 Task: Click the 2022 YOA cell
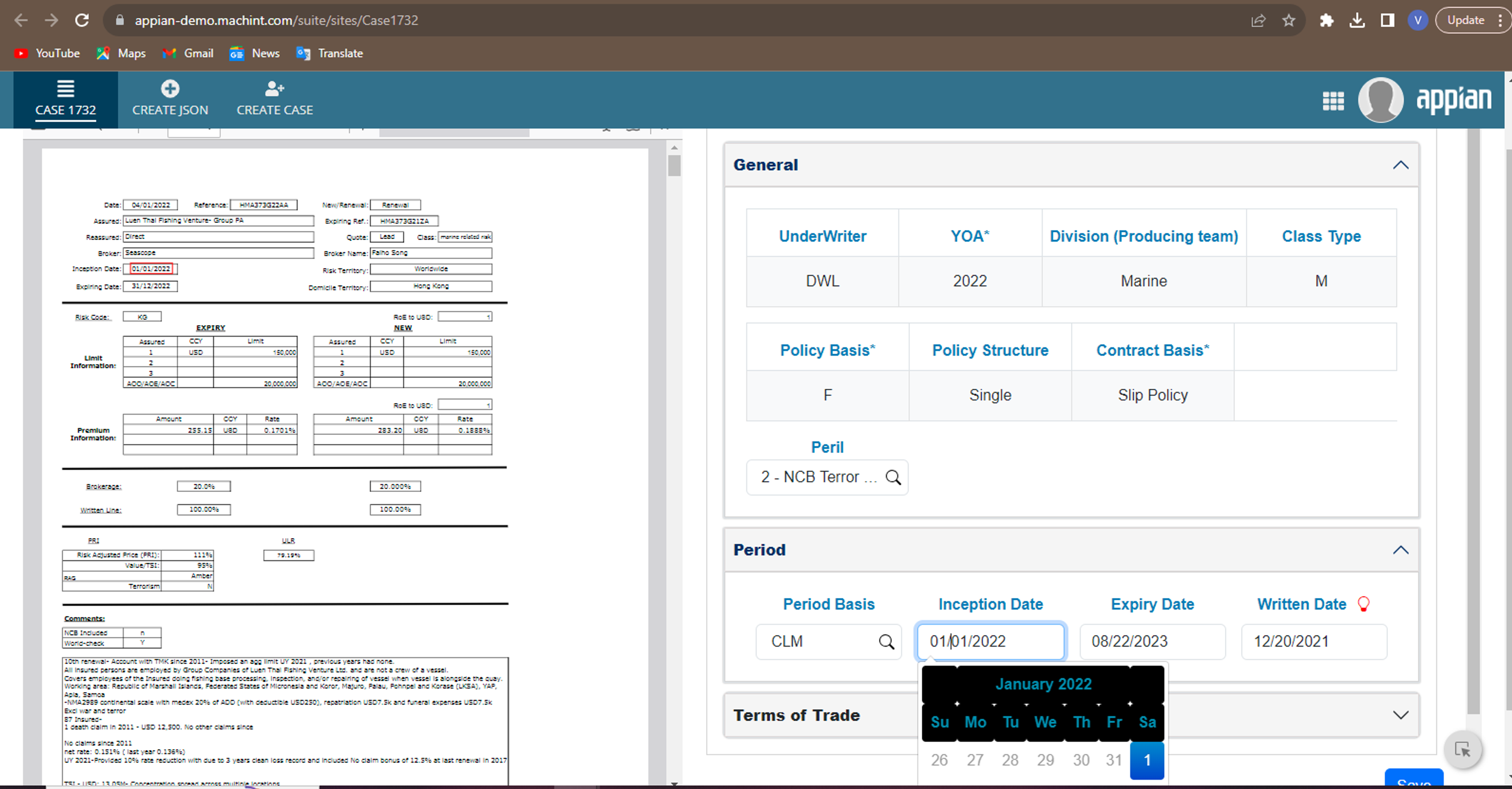[970, 281]
